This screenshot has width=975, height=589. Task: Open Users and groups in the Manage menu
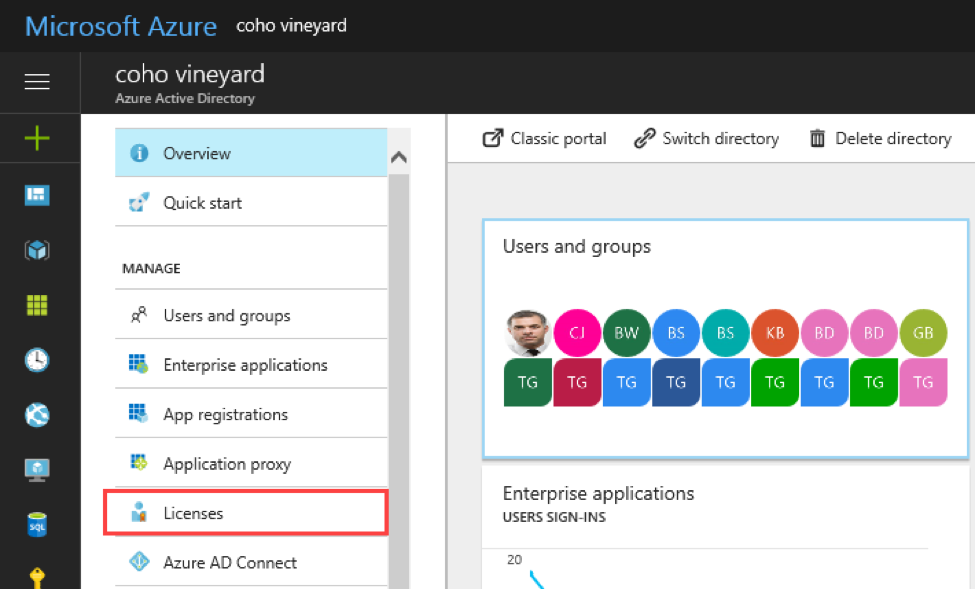pyautogui.click(x=251, y=315)
